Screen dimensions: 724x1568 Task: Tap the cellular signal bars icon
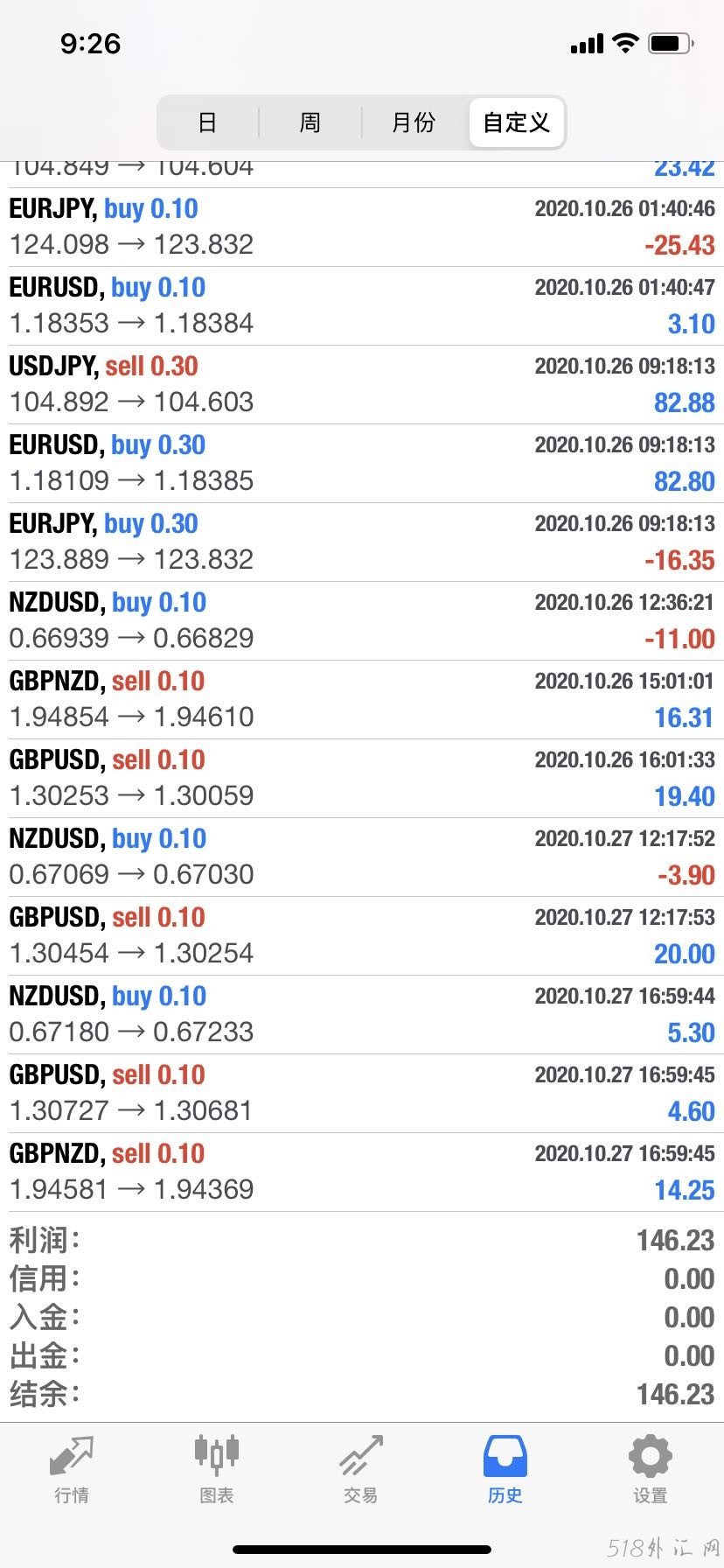[587, 44]
